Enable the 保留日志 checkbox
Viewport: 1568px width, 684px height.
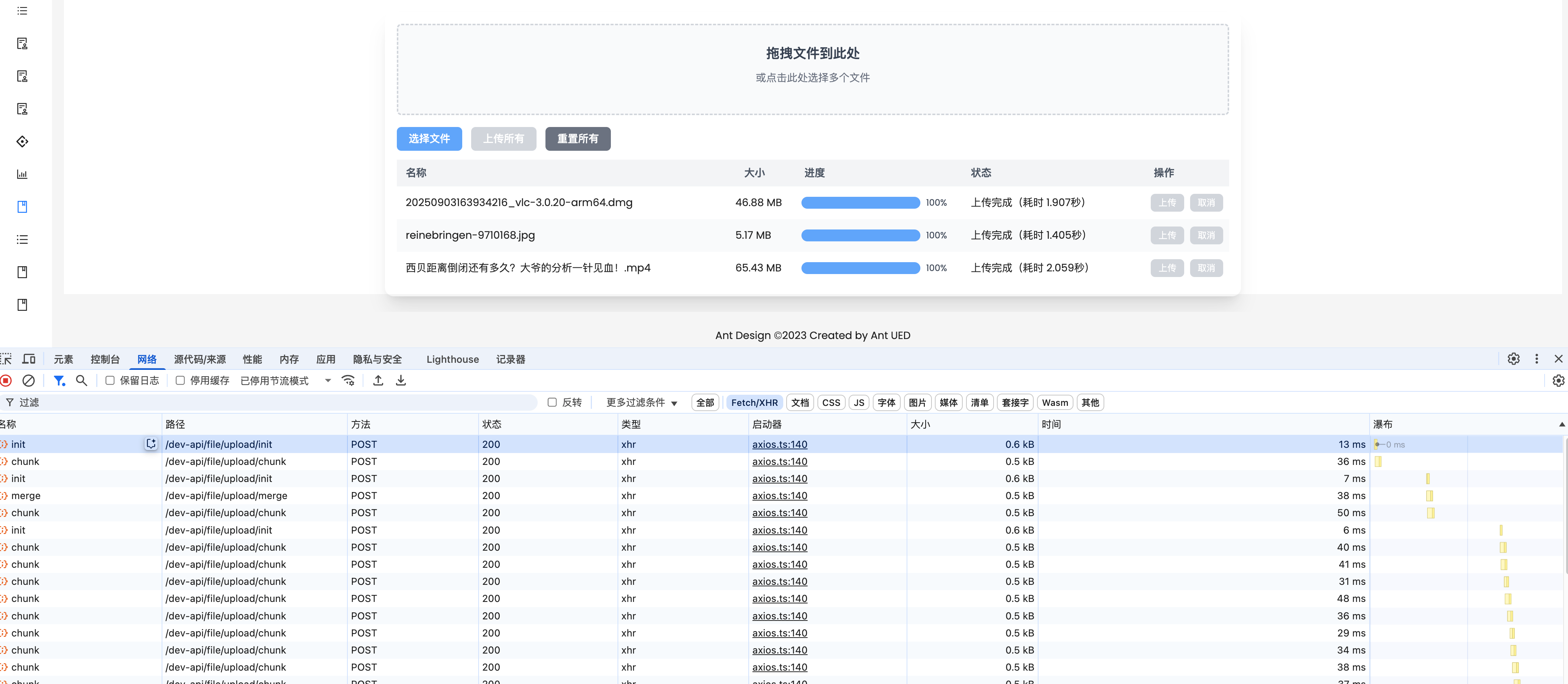(110, 380)
